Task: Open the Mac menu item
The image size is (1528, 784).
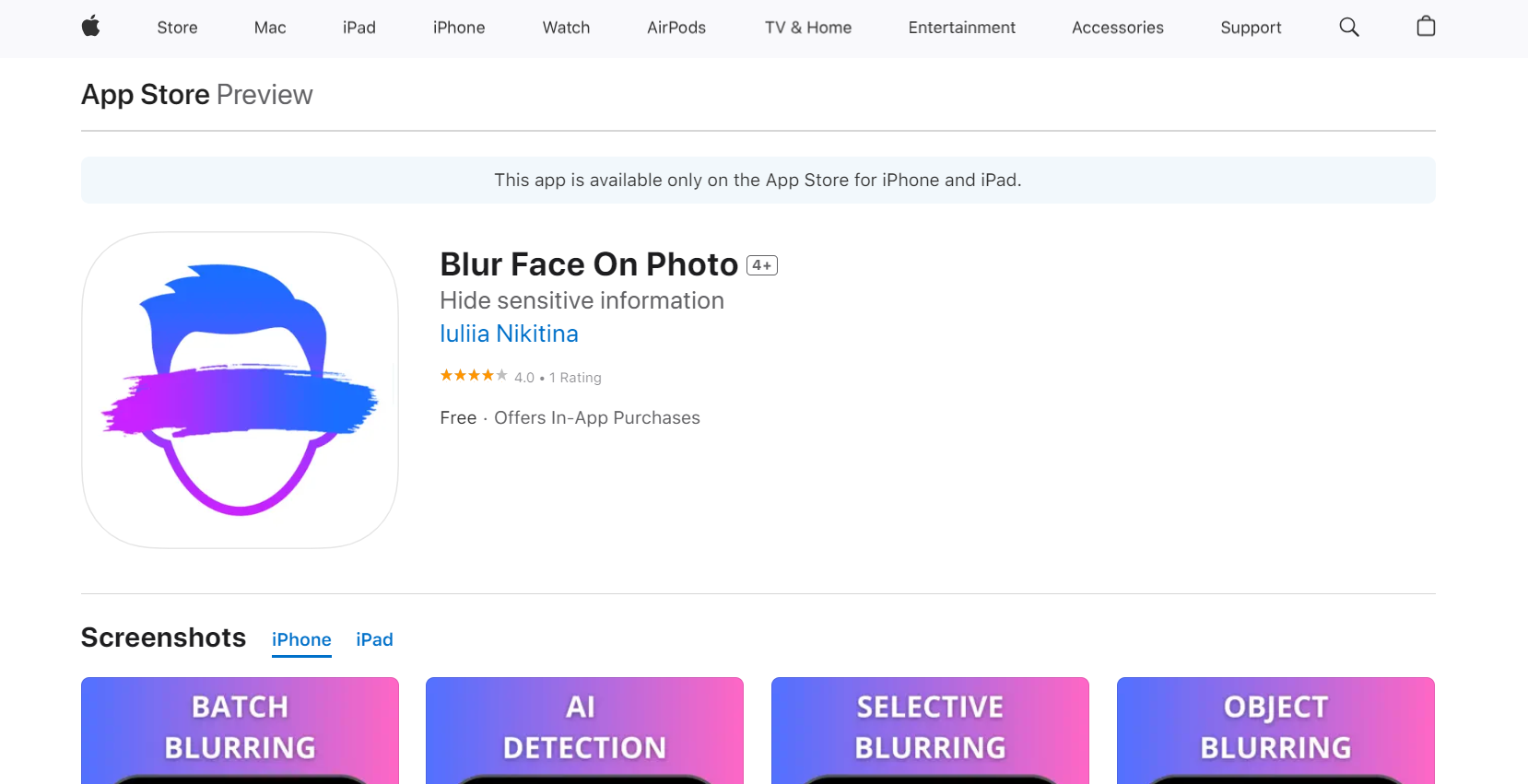Action: point(269,28)
